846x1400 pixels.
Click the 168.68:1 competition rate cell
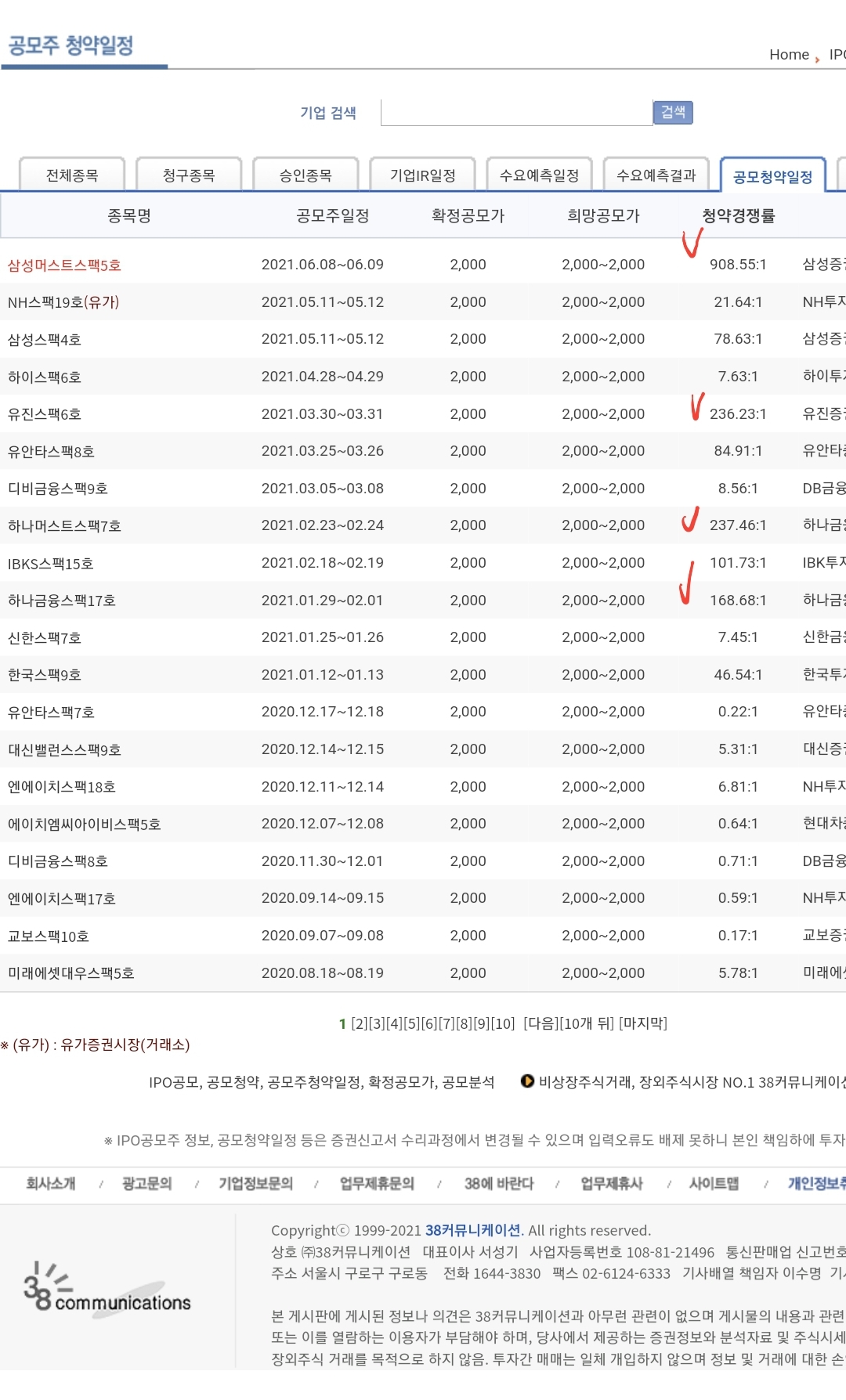pos(738,600)
